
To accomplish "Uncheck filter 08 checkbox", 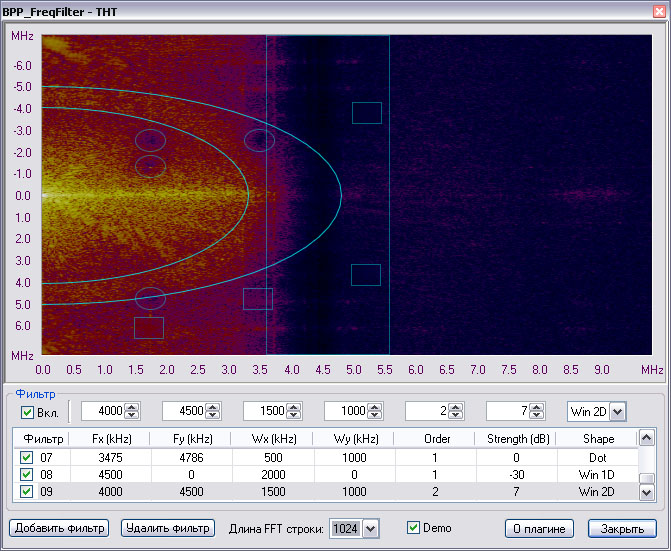I will [26, 474].
